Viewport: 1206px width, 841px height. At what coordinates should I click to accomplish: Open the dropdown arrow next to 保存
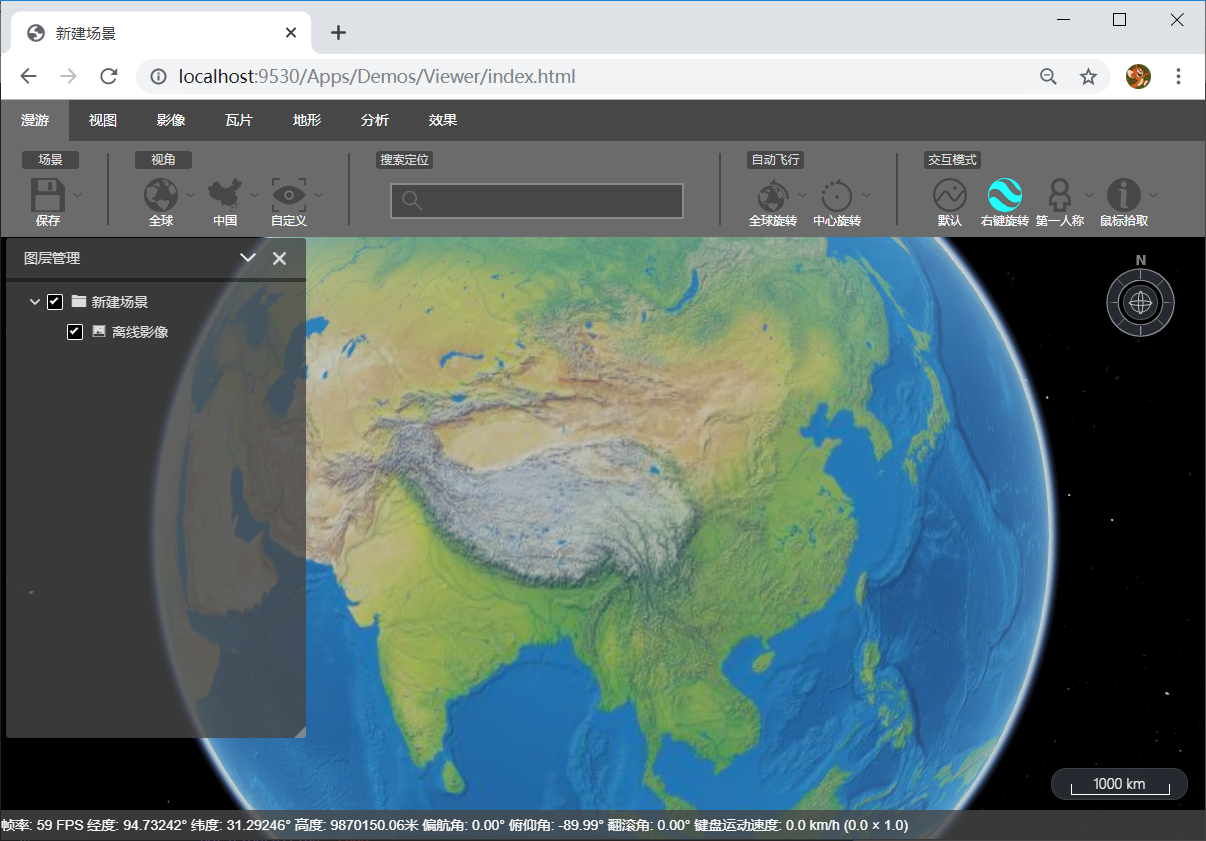[x=78, y=195]
